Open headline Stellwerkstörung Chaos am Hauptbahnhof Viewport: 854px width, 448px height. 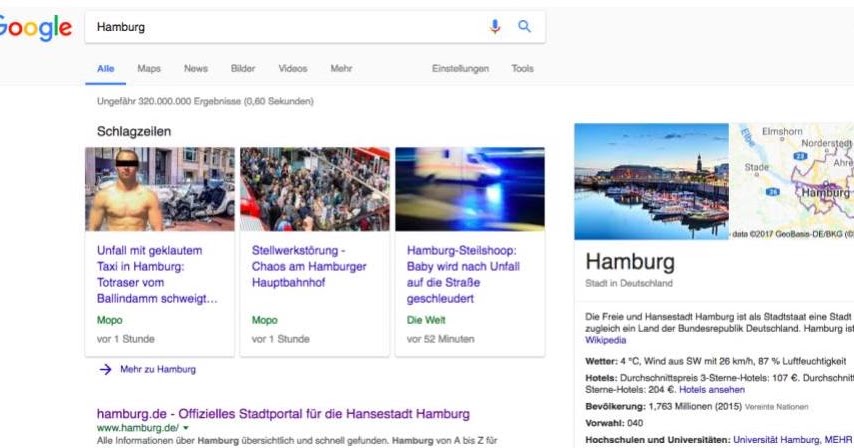tap(309, 267)
